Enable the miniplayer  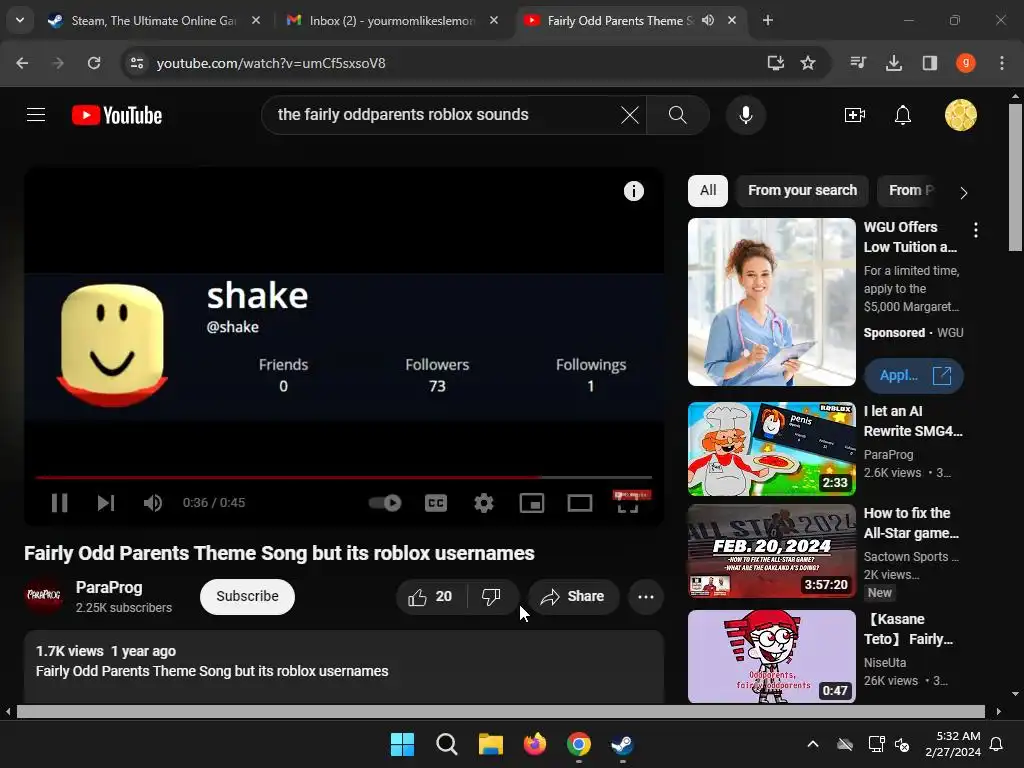pos(532,503)
